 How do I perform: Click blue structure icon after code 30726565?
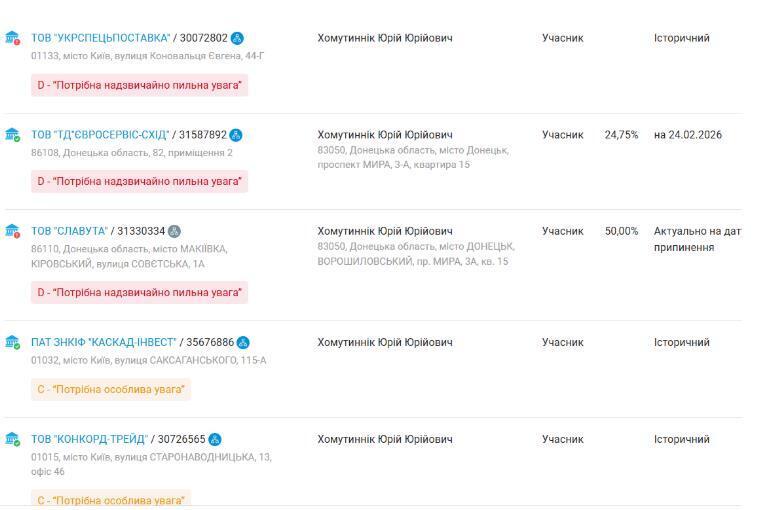point(215,439)
